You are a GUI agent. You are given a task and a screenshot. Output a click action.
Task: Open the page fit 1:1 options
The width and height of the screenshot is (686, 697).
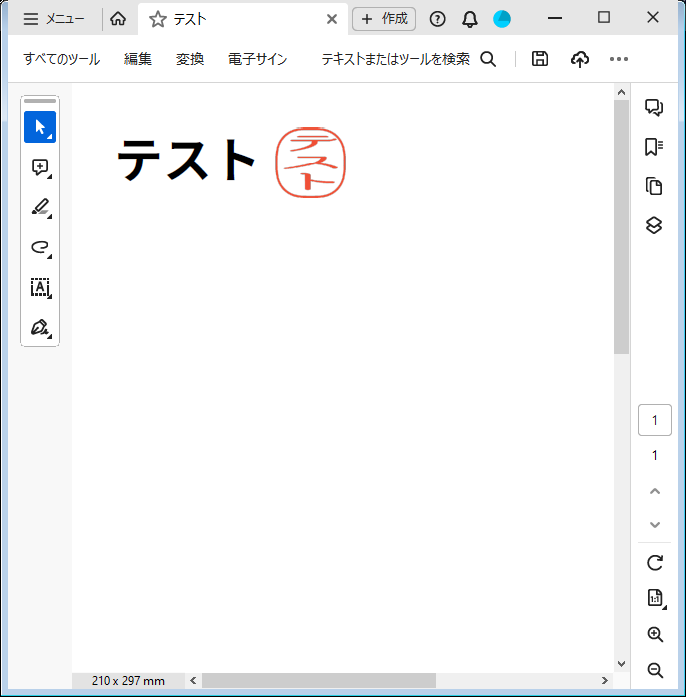pyautogui.click(x=655, y=598)
